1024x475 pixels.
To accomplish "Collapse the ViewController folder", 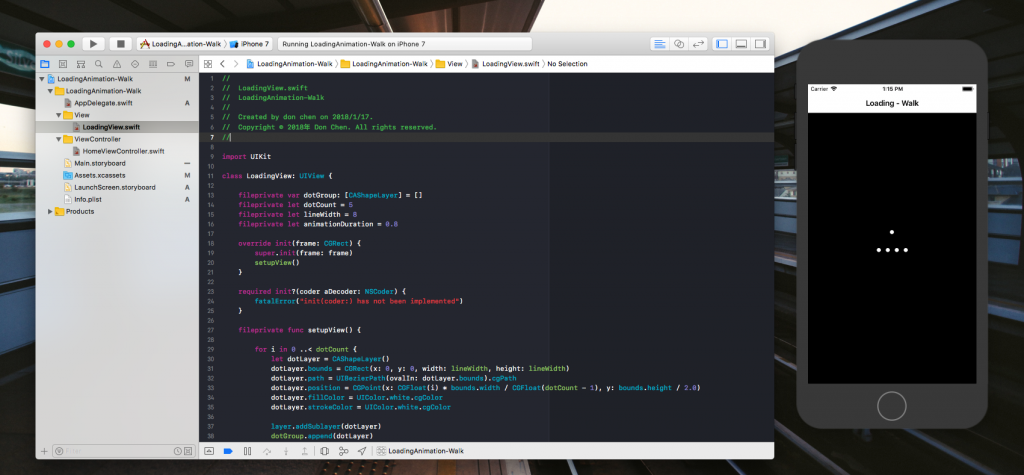I will pyautogui.click(x=59, y=139).
